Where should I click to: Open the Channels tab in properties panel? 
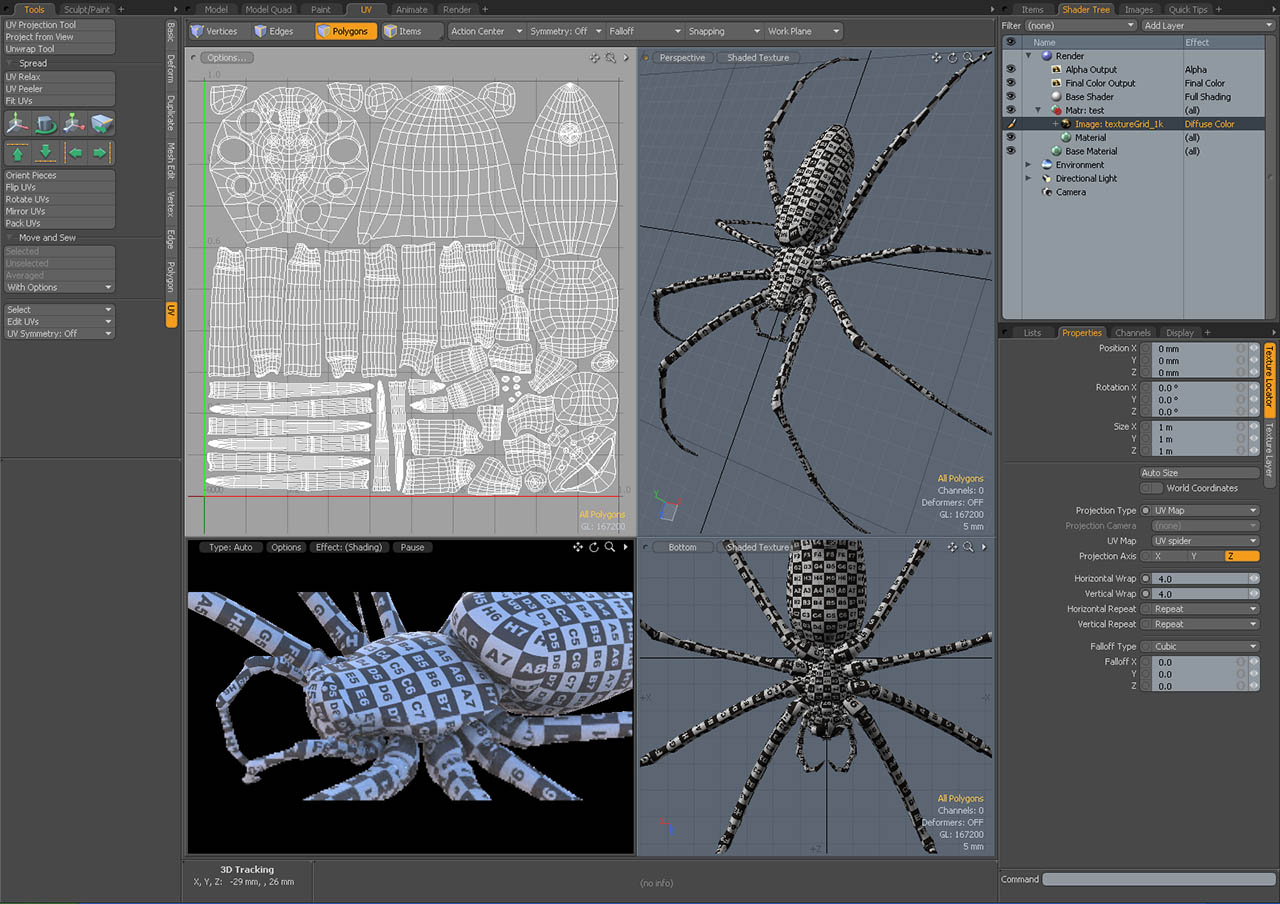(1132, 332)
